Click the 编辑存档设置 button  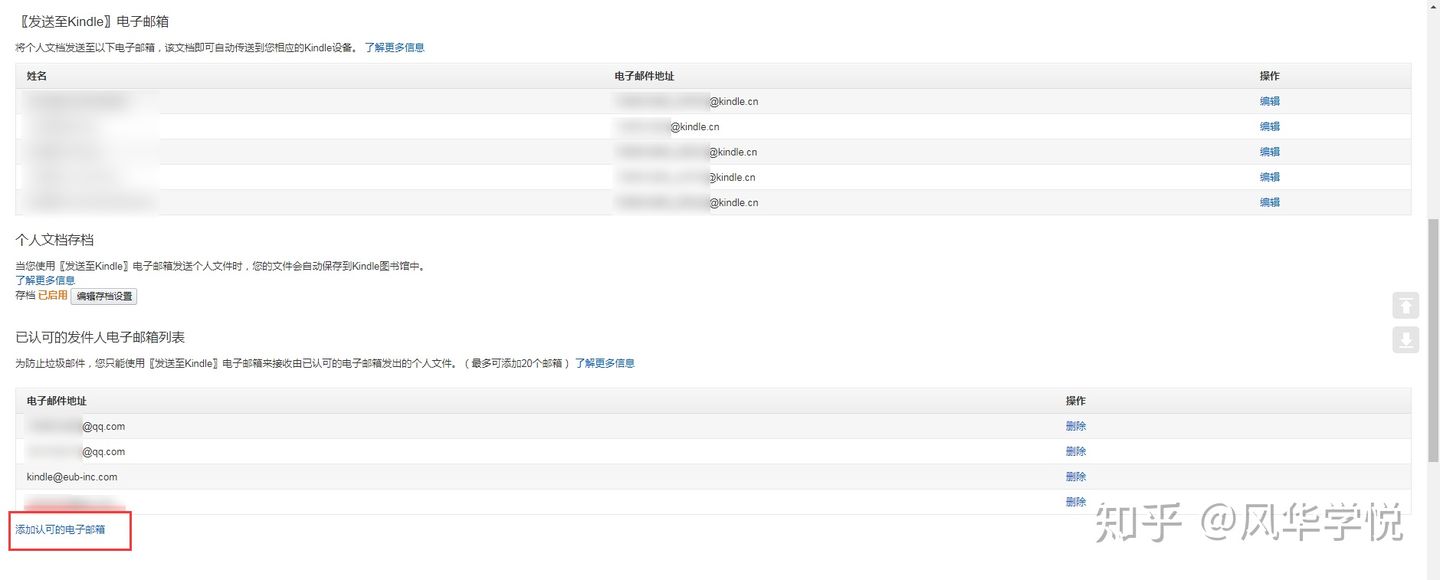pos(104,296)
